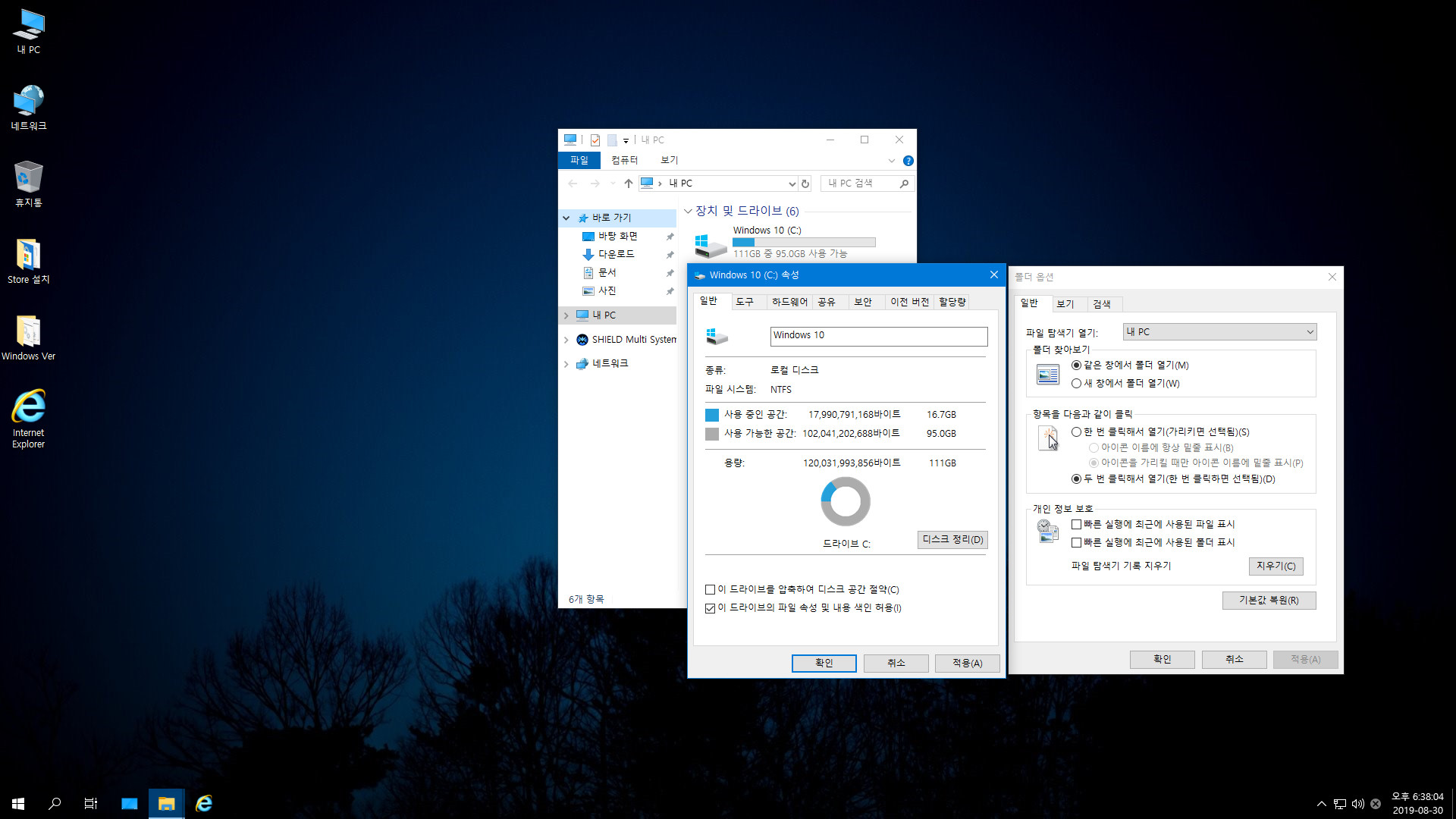Open the Store 설치 desktop folder

29,261
